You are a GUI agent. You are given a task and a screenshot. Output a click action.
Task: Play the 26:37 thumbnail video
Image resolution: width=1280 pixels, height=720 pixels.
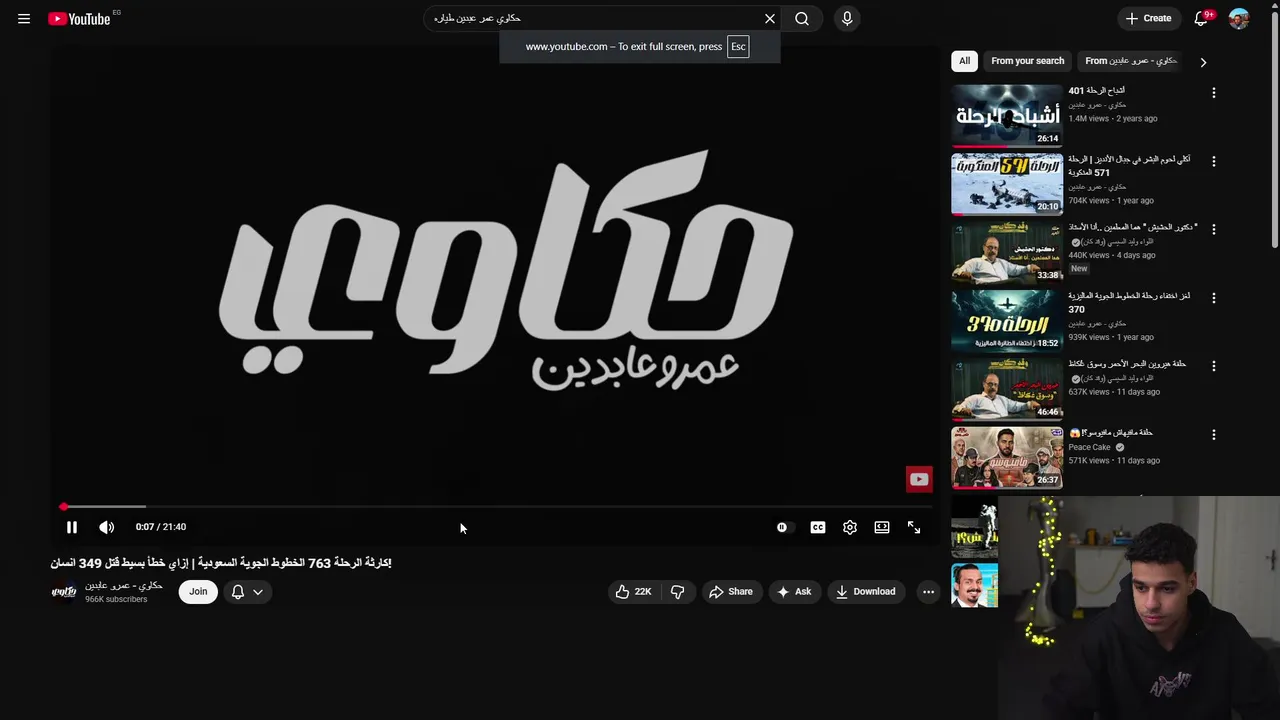tap(1007, 457)
